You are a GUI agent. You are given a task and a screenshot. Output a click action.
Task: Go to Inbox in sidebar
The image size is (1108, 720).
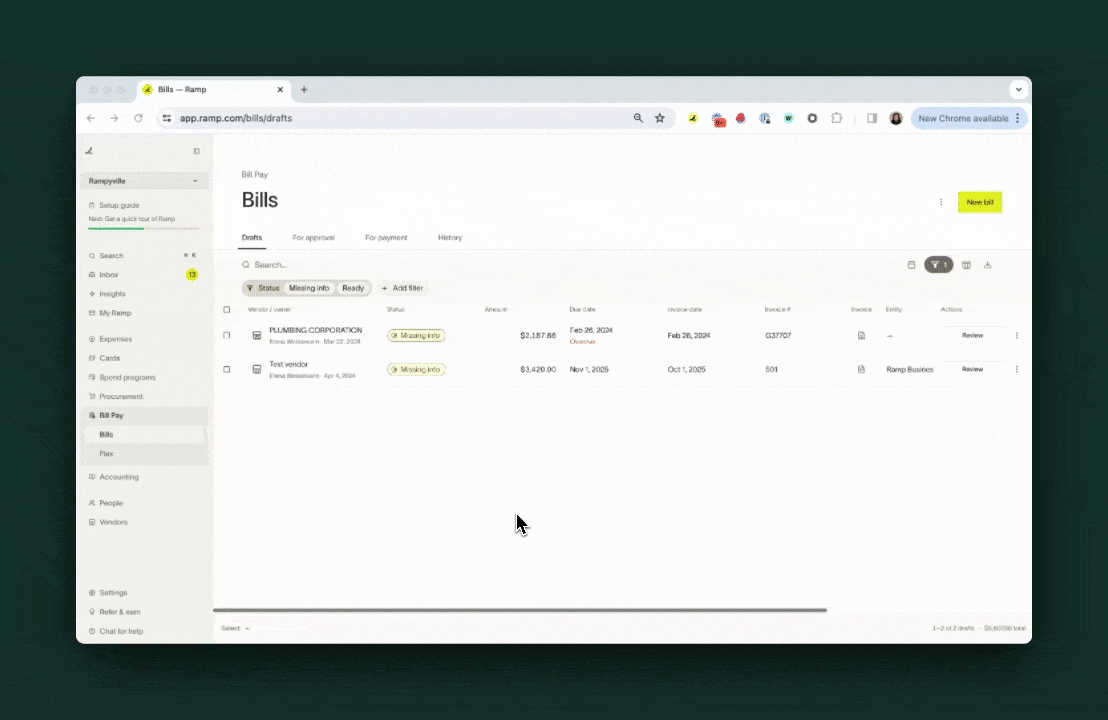coord(108,275)
